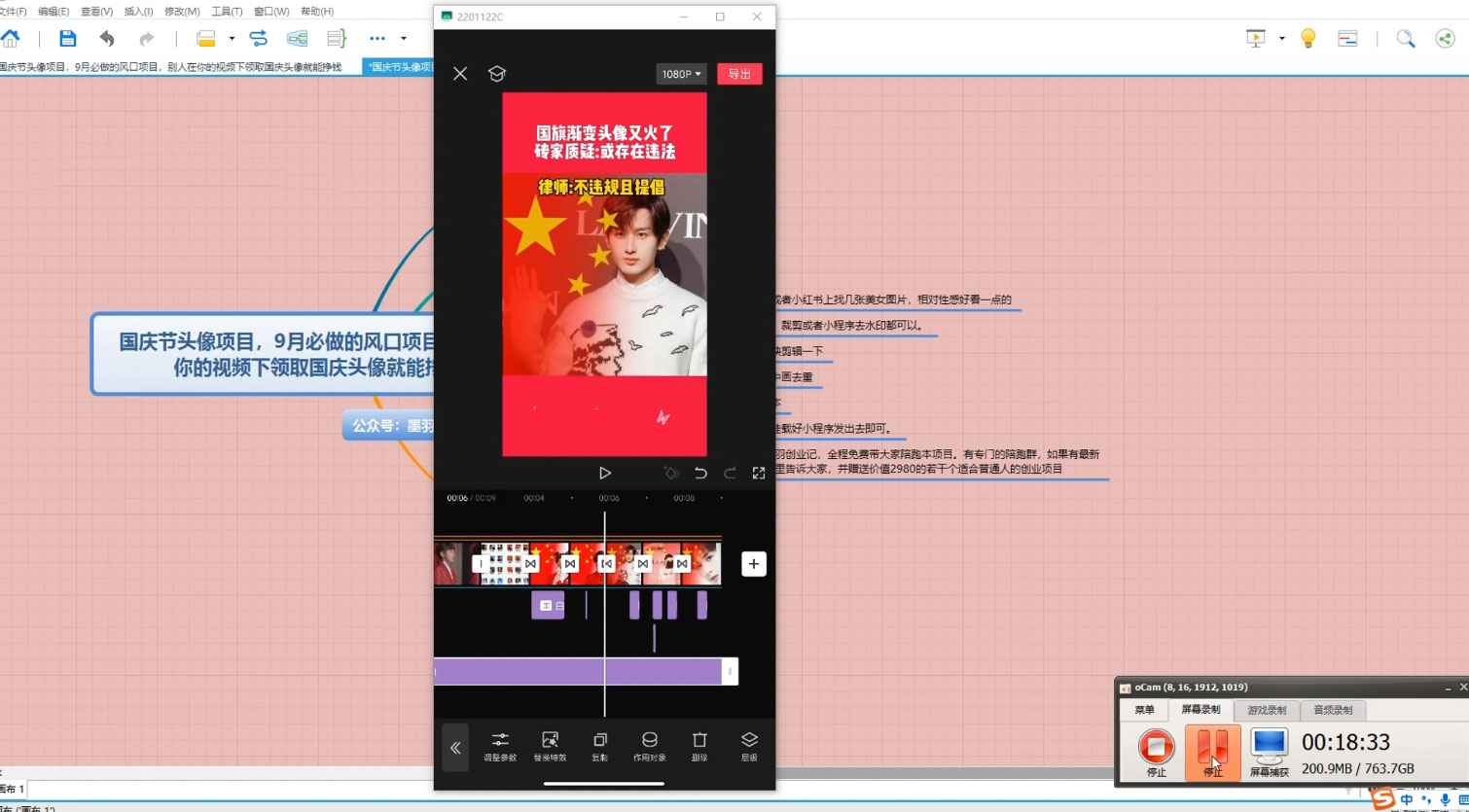This screenshot has width=1469, height=812.
Task: Toggle the Sogou 中 input language mode
Action: click(1407, 799)
